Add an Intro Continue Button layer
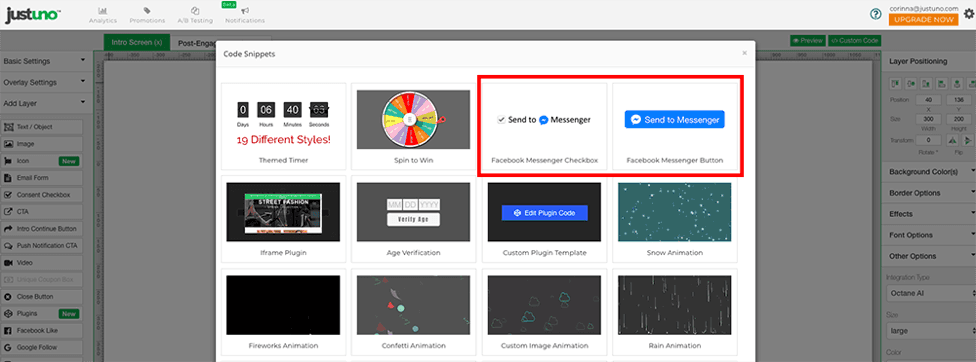Viewport: 976px width, 362px height. tap(42, 229)
